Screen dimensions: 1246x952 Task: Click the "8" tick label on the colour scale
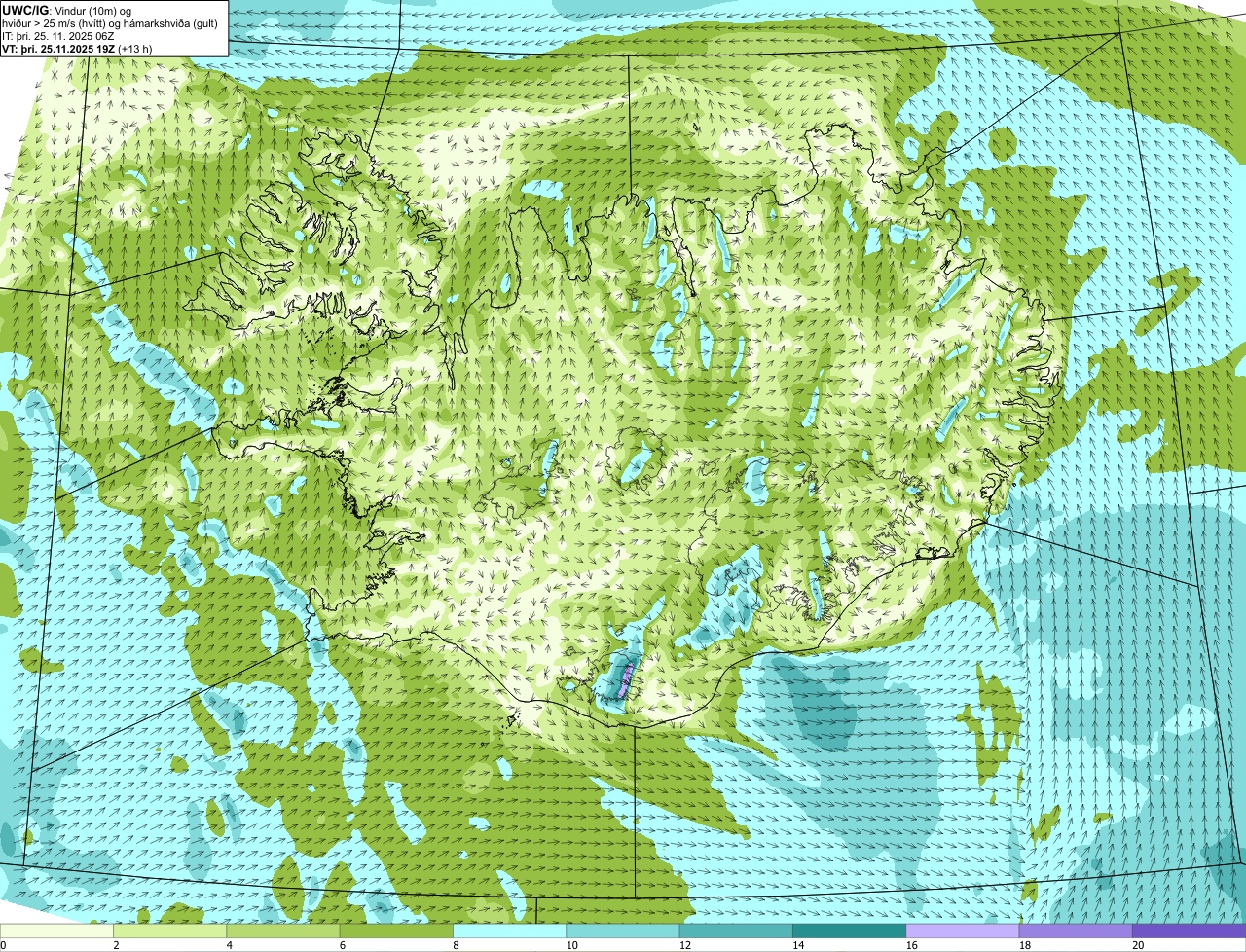pyautogui.click(x=456, y=945)
